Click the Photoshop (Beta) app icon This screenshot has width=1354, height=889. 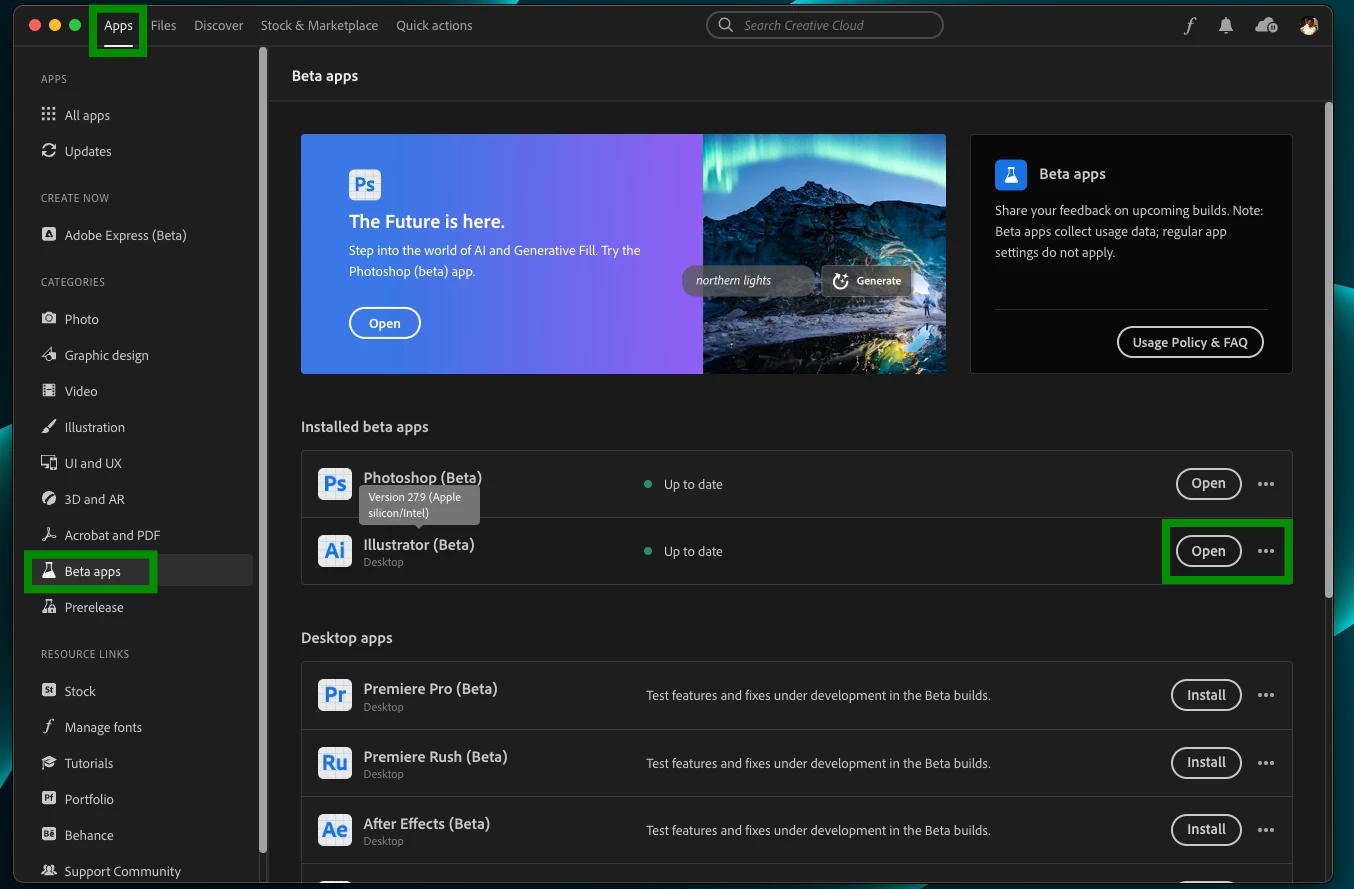(x=335, y=484)
